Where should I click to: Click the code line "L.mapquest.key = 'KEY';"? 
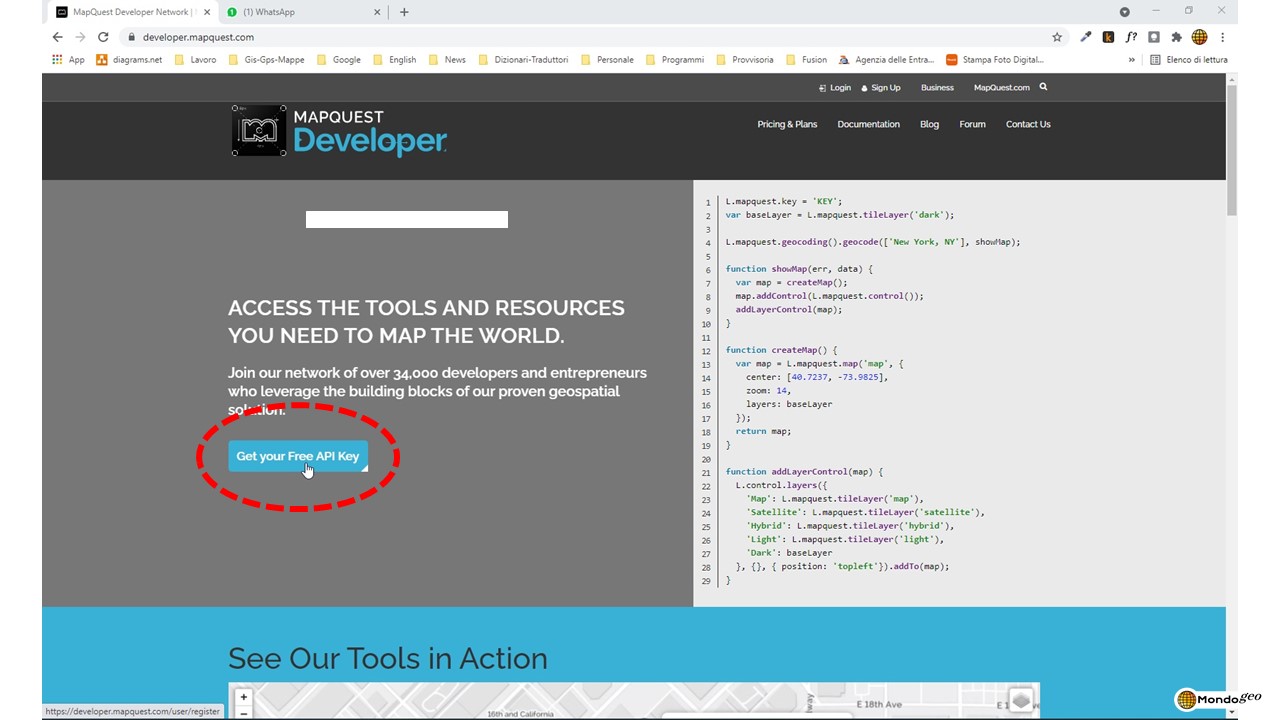[x=784, y=201]
